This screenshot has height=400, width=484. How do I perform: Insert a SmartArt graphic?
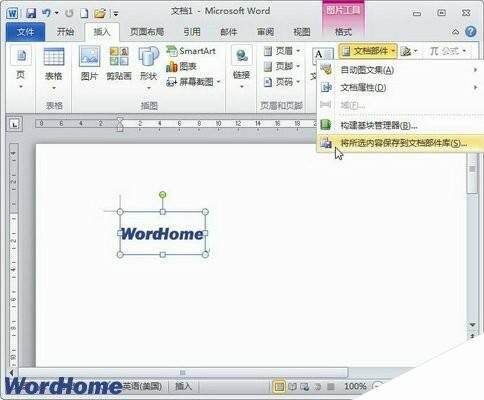[x=191, y=51]
